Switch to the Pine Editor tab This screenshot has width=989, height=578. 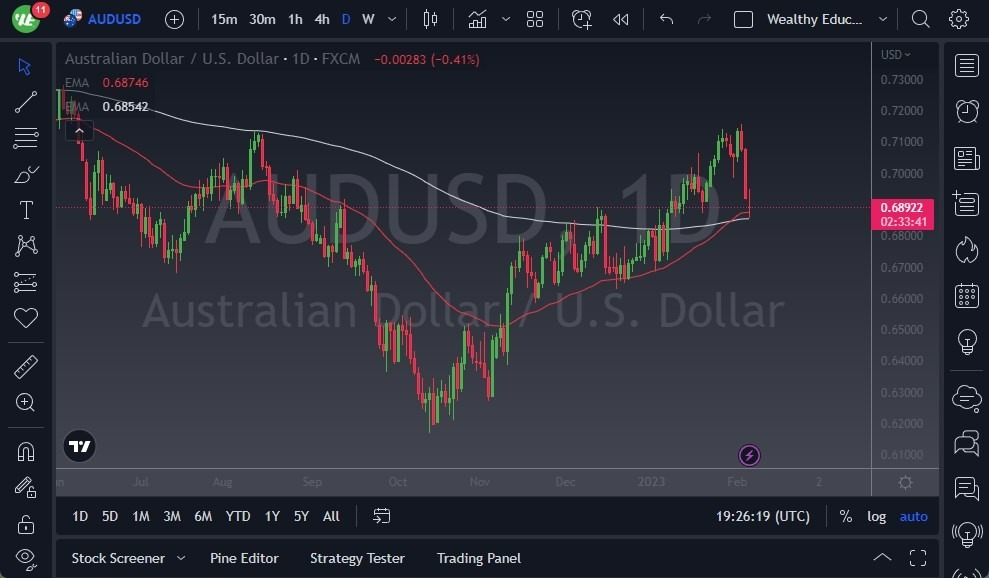pyautogui.click(x=244, y=558)
